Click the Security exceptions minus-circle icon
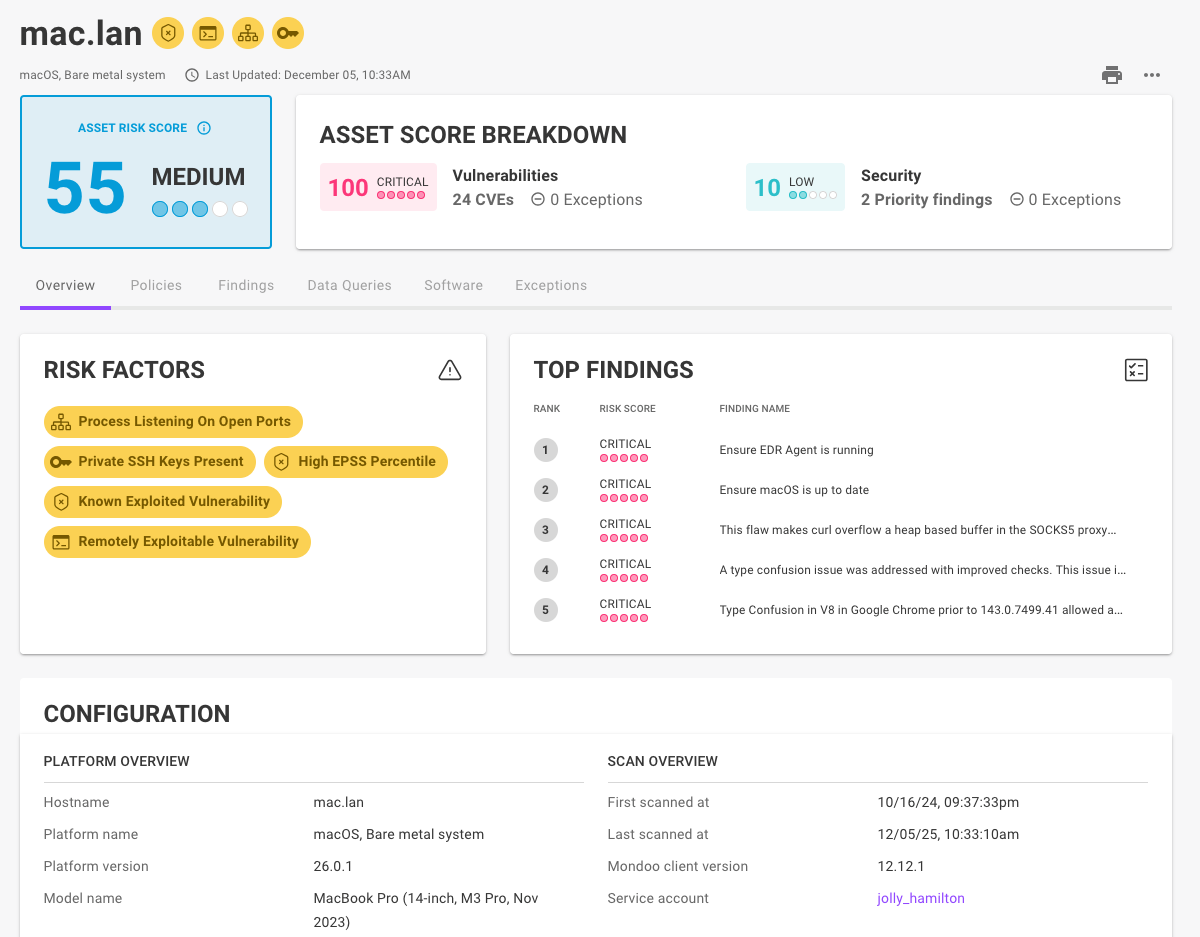Image resolution: width=1200 pixels, height=937 pixels. tap(1017, 199)
